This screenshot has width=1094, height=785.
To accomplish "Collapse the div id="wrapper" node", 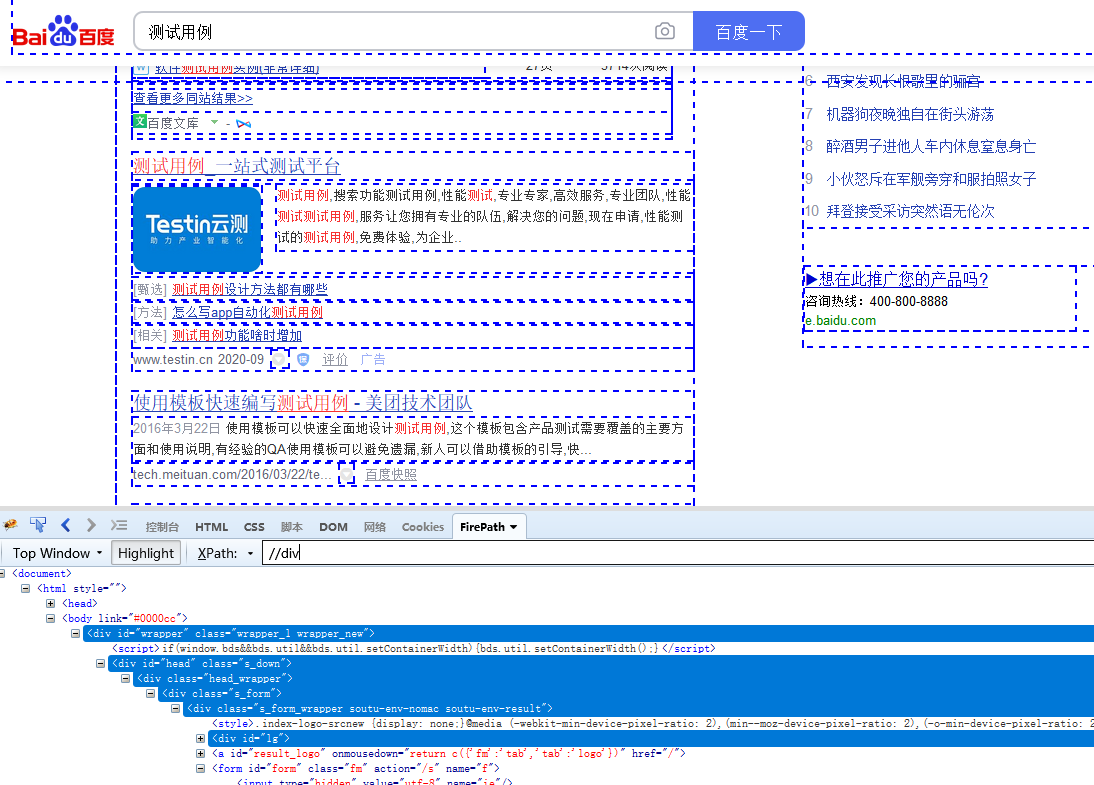I will [75, 634].
